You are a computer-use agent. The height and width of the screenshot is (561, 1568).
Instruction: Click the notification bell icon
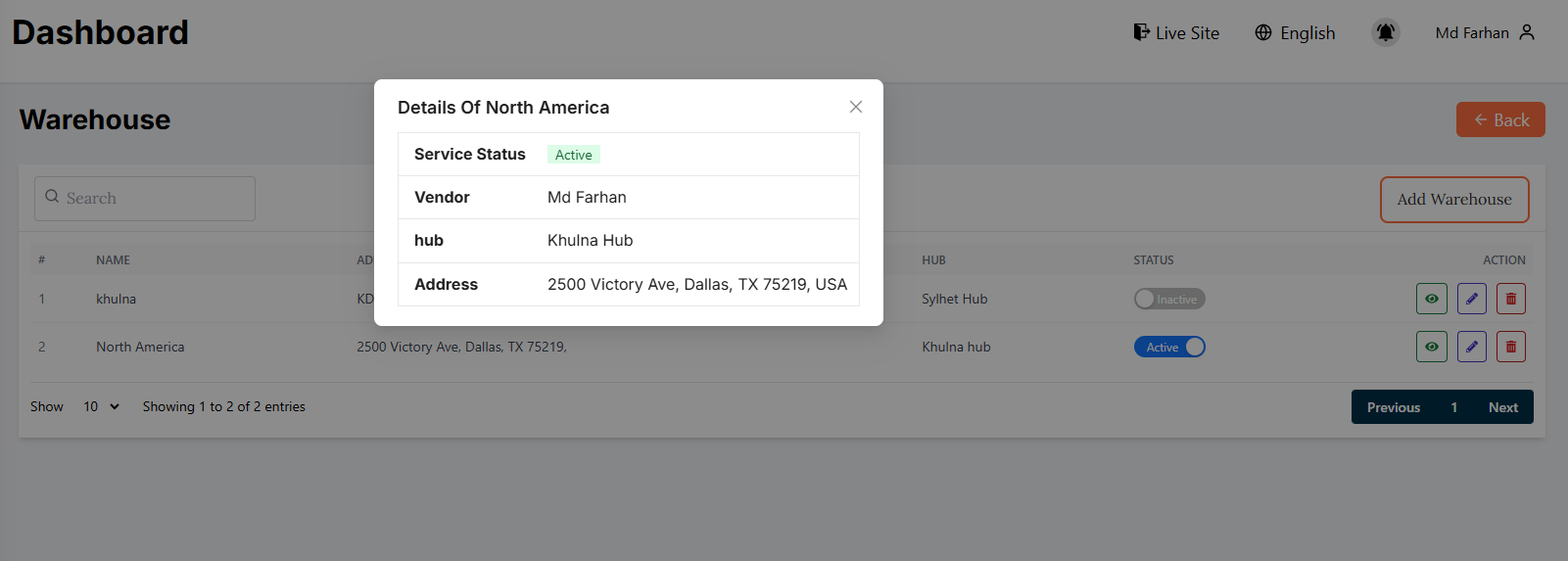pyautogui.click(x=1385, y=32)
